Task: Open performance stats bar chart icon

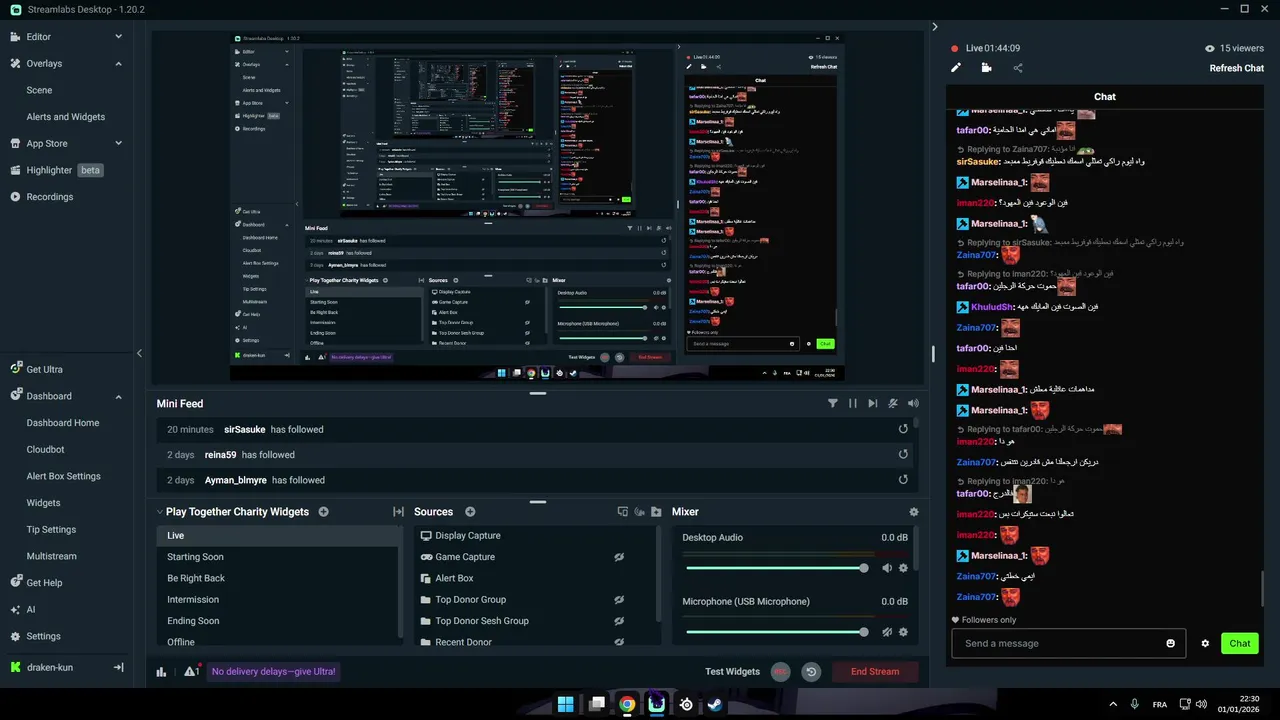Action: (x=161, y=672)
